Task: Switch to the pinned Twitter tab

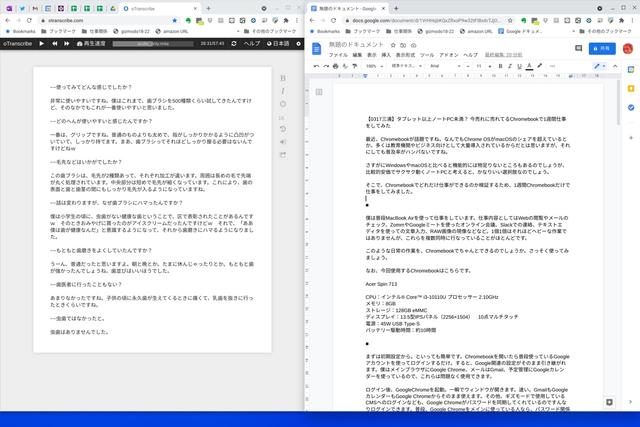Action: [22, 8]
